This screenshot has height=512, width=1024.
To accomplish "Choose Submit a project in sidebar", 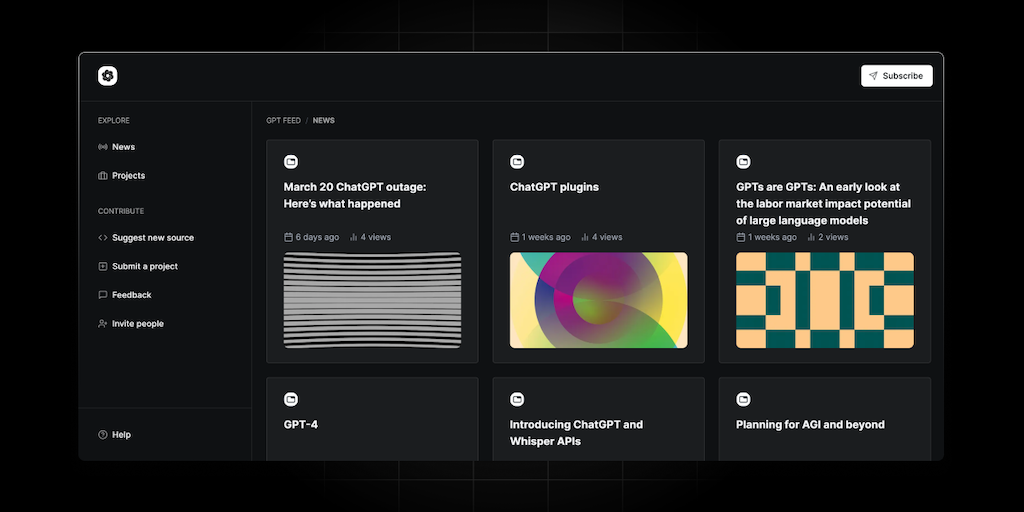I will pyautogui.click(x=144, y=267).
